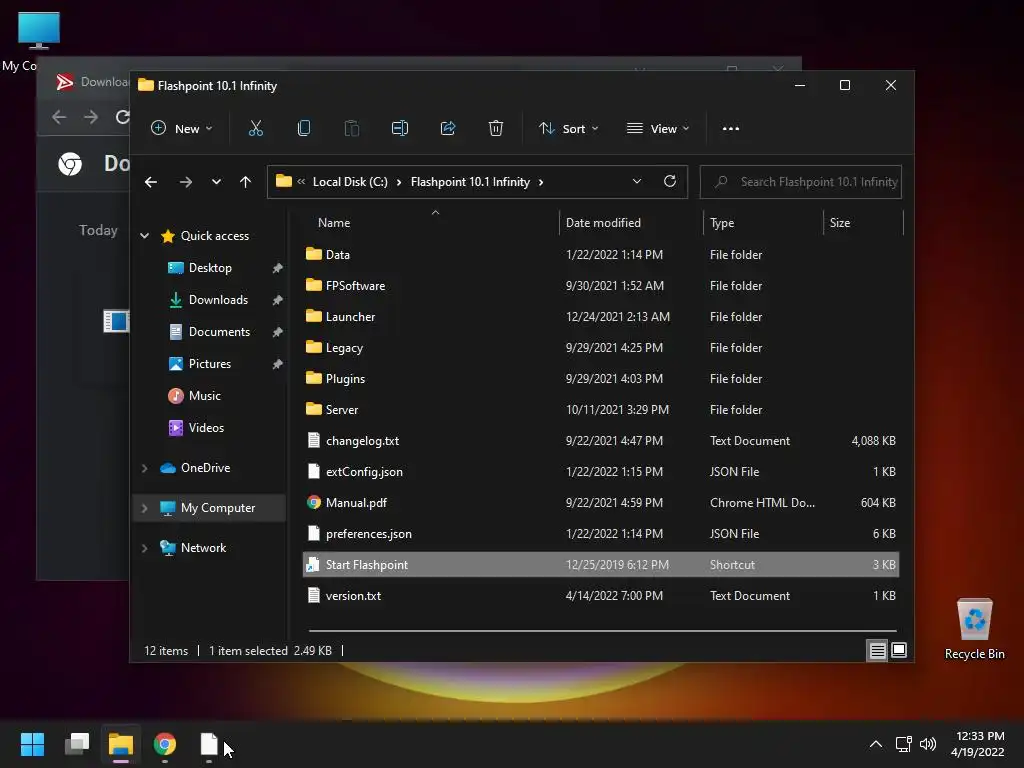
Task: Click the Delete trash icon
Action: point(496,129)
